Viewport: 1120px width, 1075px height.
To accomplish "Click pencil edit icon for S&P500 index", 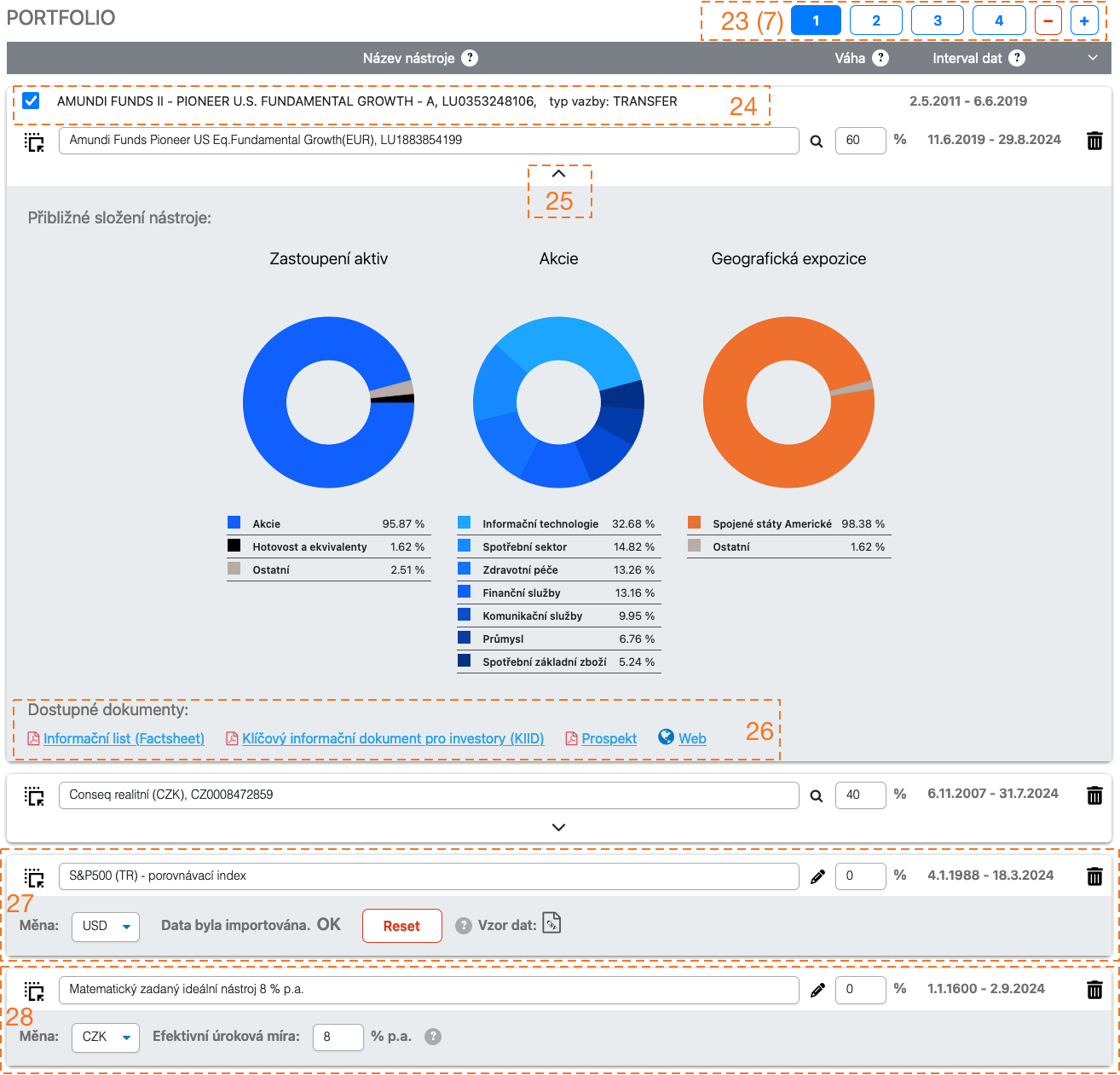I will pos(817,876).
